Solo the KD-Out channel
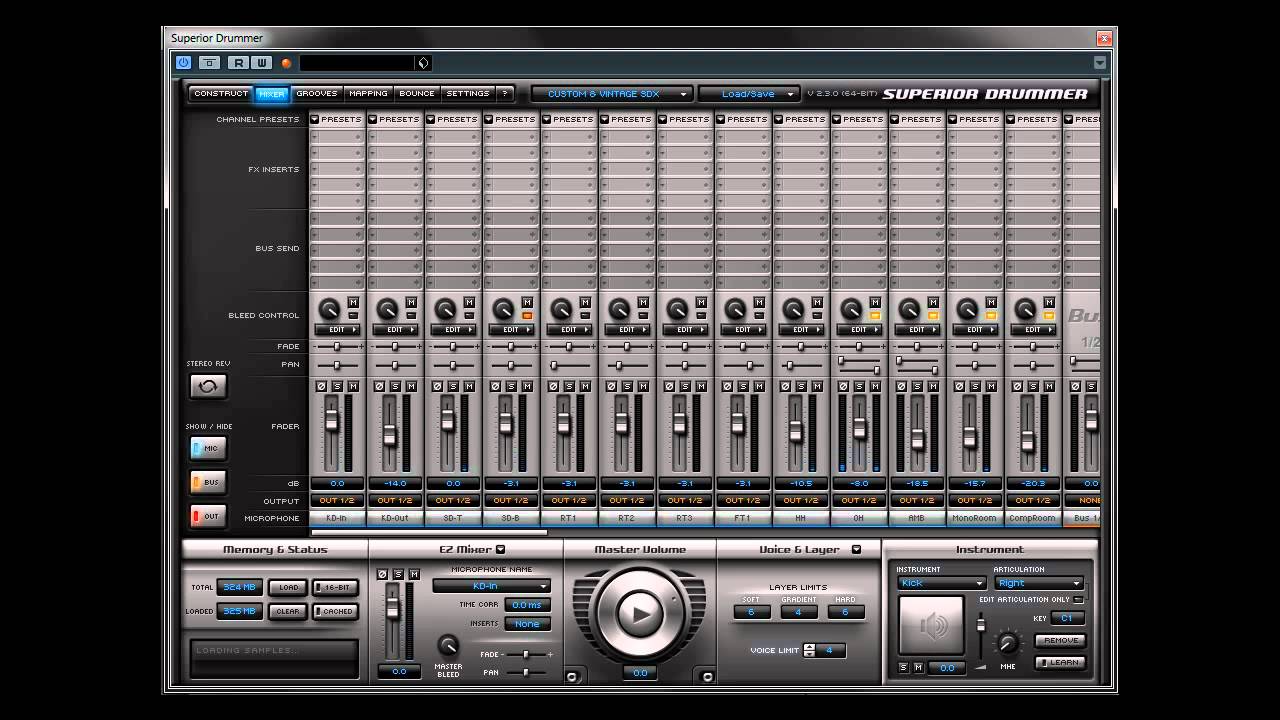Screen dimensions: 1280x720 [395, 386]
